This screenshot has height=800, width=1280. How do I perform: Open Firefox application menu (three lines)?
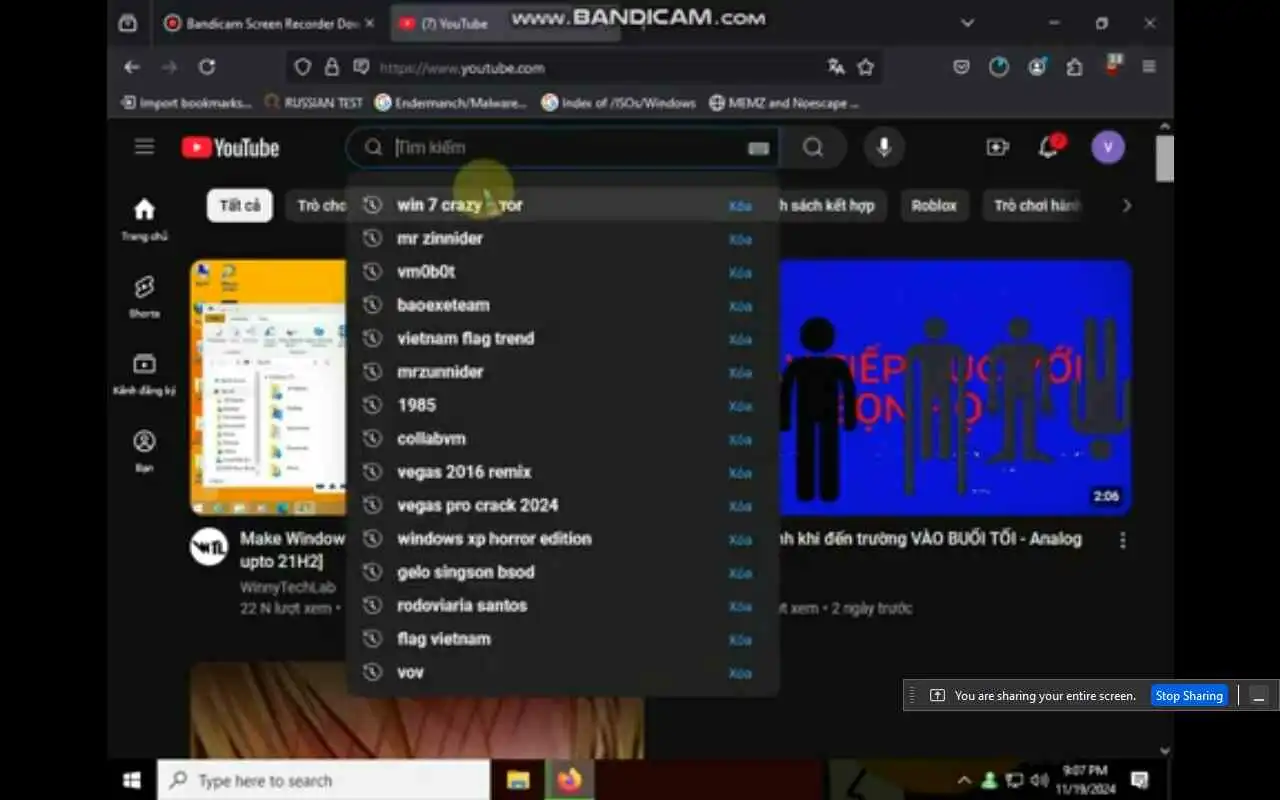pyautogui.click(x=1149, y=67)
